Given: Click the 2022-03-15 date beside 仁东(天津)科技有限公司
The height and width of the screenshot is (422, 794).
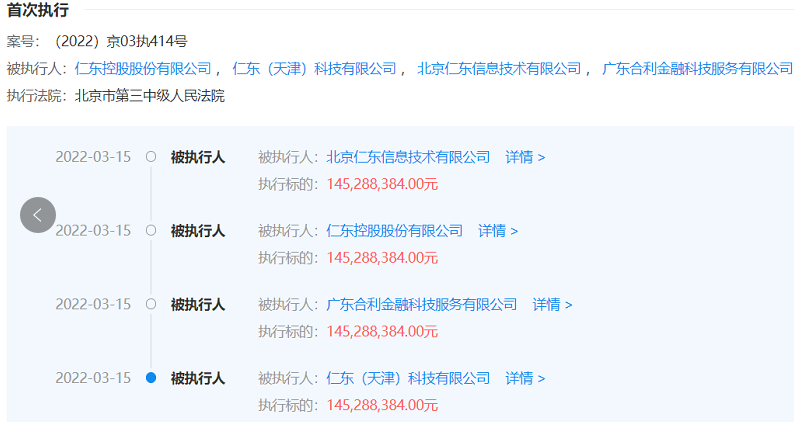Looking at the screenshot, I should (x=93, y=378).
